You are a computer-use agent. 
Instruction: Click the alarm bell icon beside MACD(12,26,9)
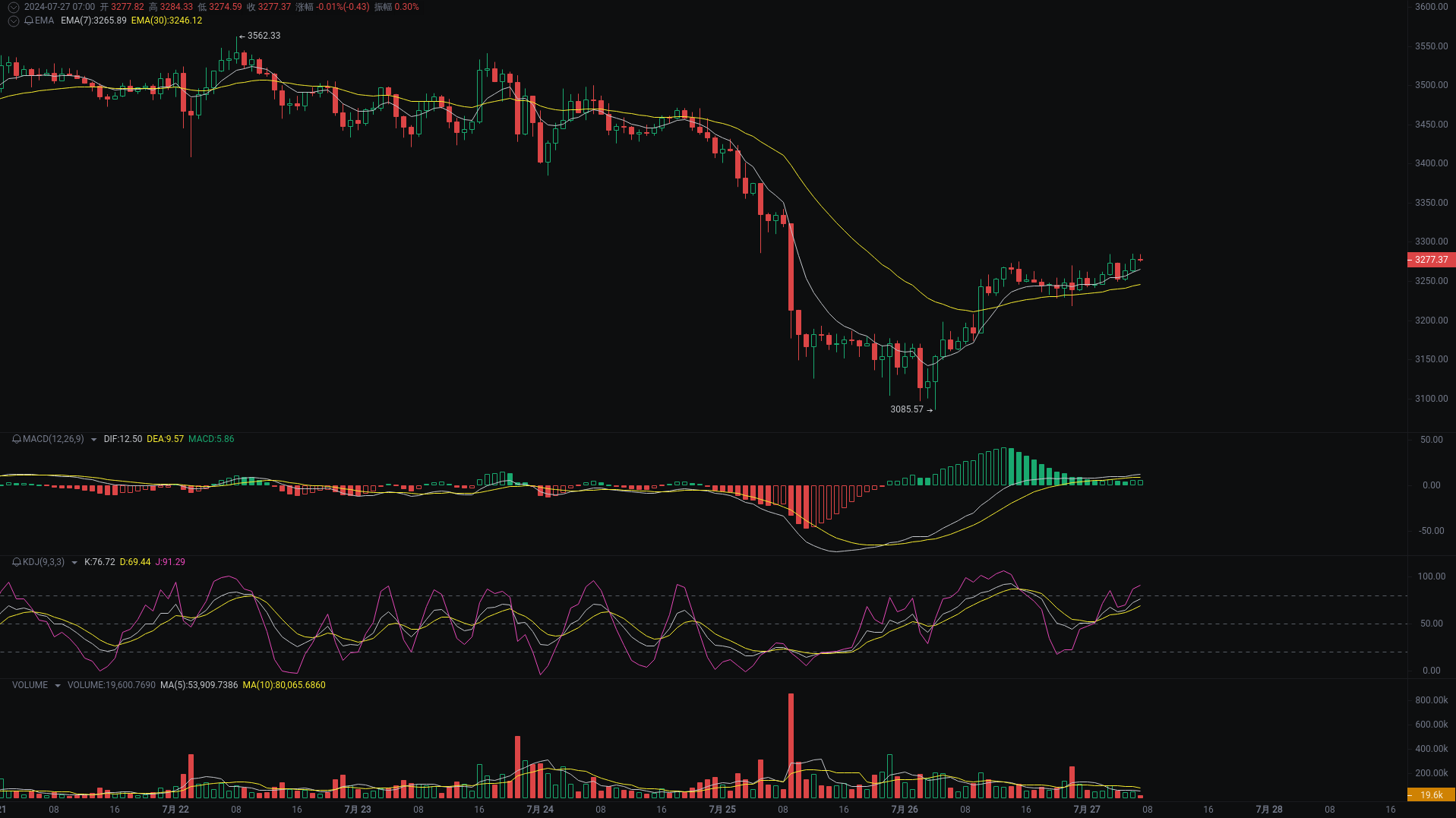15,439
